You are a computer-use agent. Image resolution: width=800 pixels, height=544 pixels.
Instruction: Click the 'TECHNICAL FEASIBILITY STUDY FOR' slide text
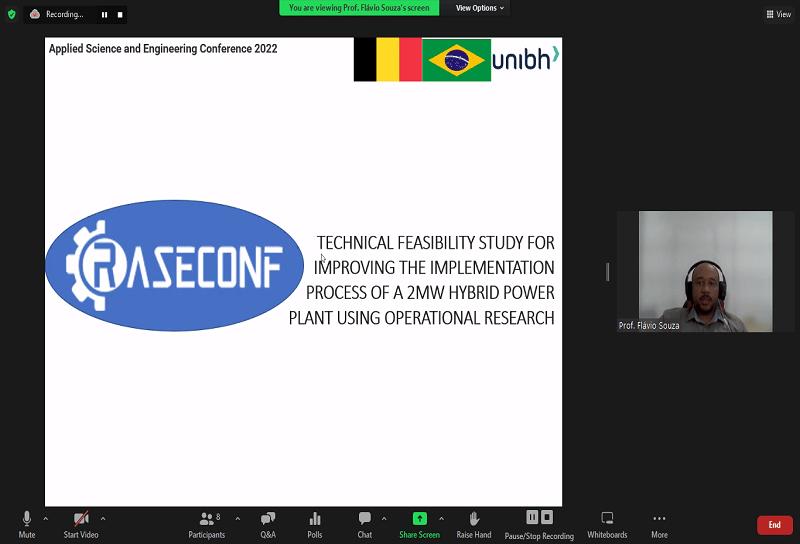click(435, 243)
